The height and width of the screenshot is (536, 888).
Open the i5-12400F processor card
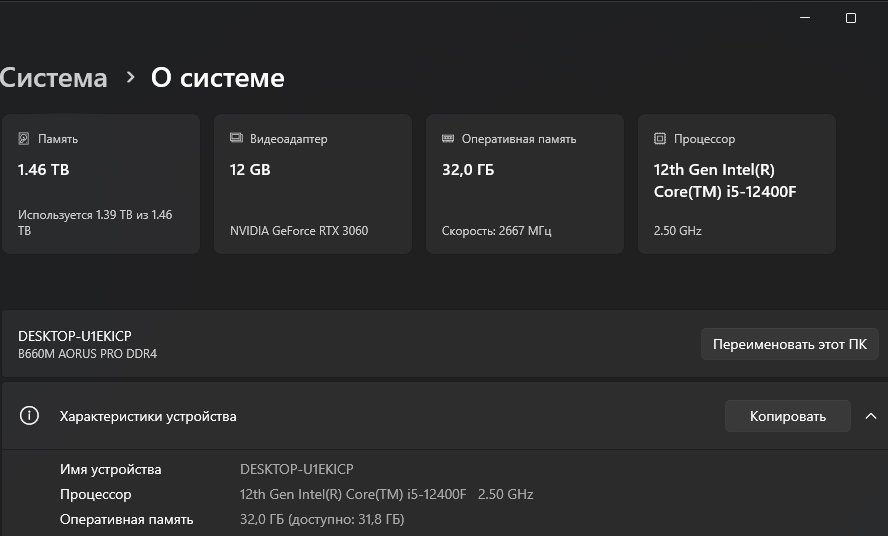[x=737, y=184]
